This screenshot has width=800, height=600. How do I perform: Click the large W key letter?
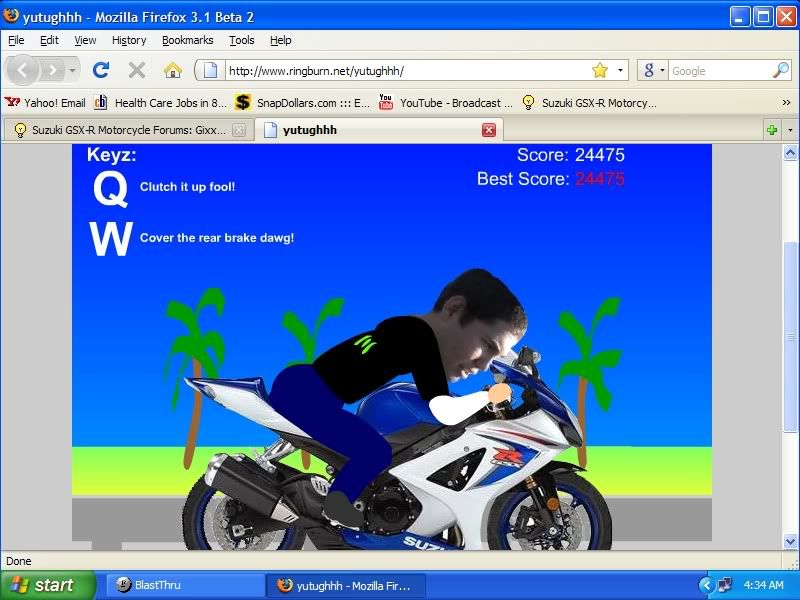tap(111, 238)
